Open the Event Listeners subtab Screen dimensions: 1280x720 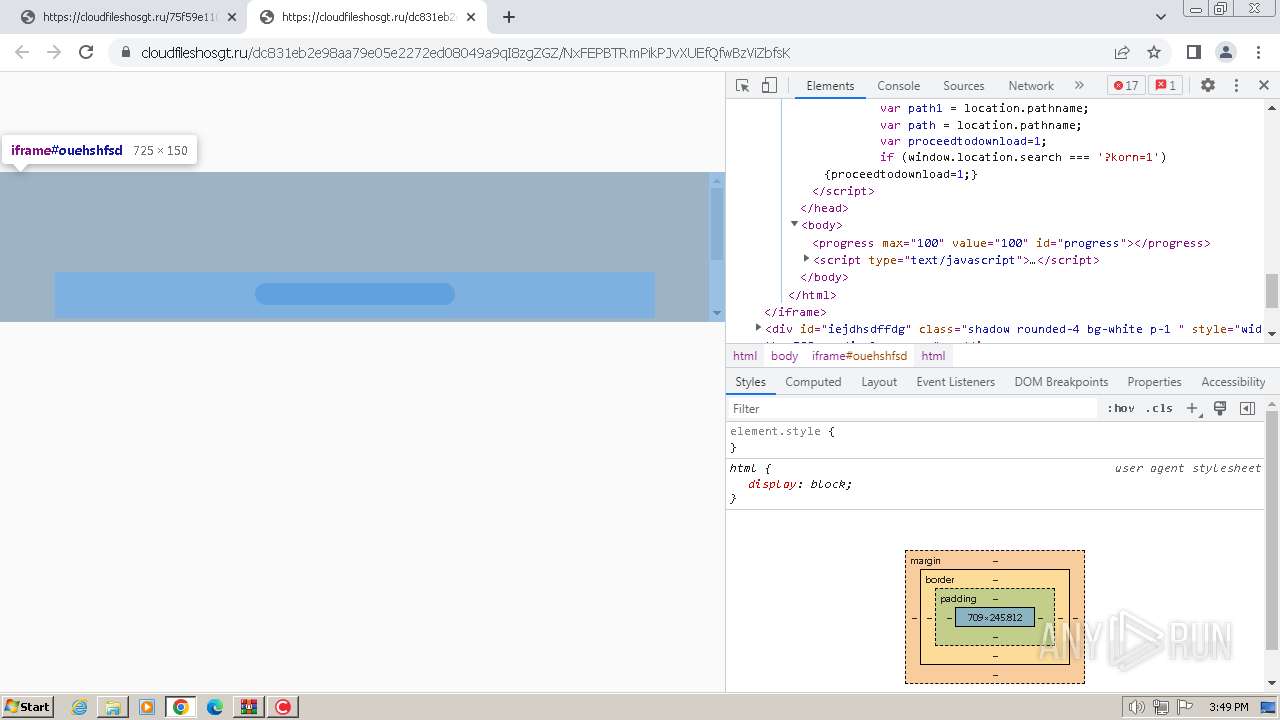pyautogui.click(x=955, y=382)
